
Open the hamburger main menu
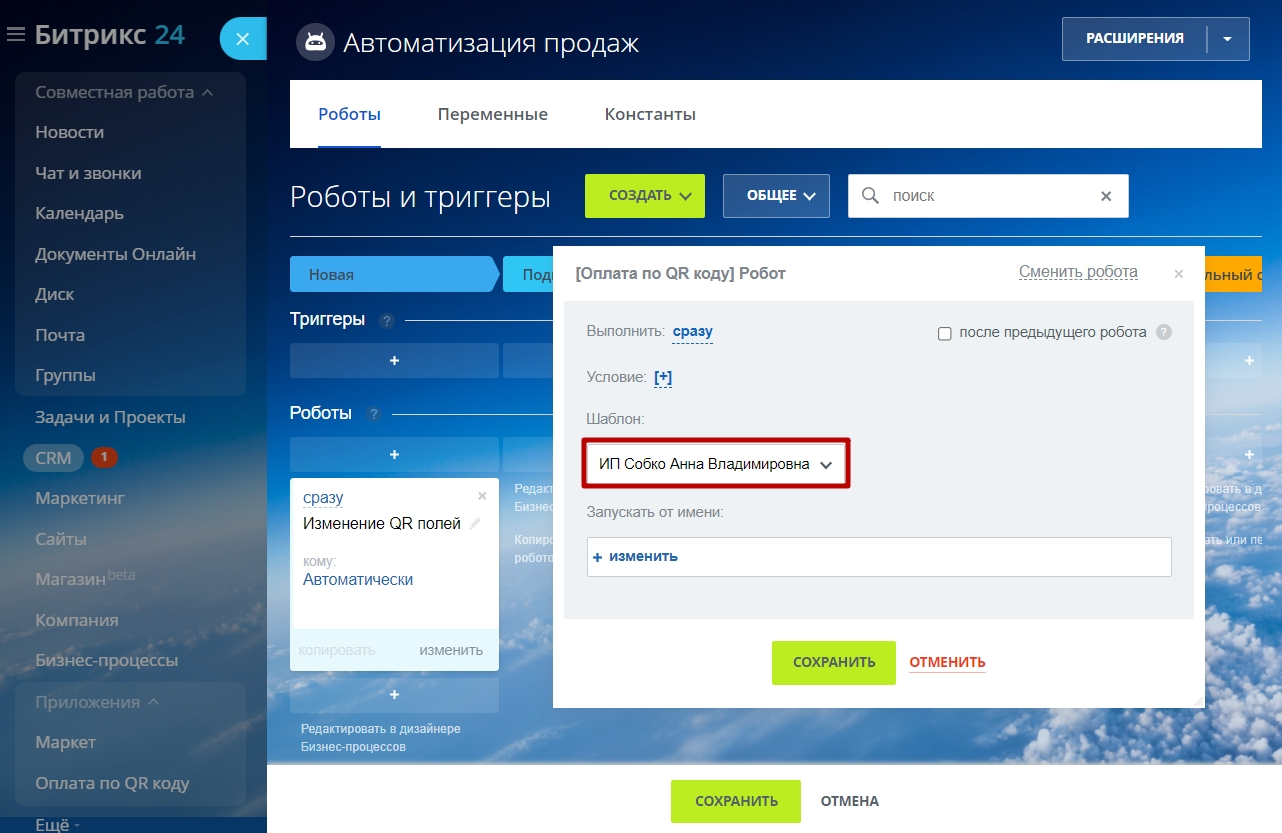click(15, 35)
